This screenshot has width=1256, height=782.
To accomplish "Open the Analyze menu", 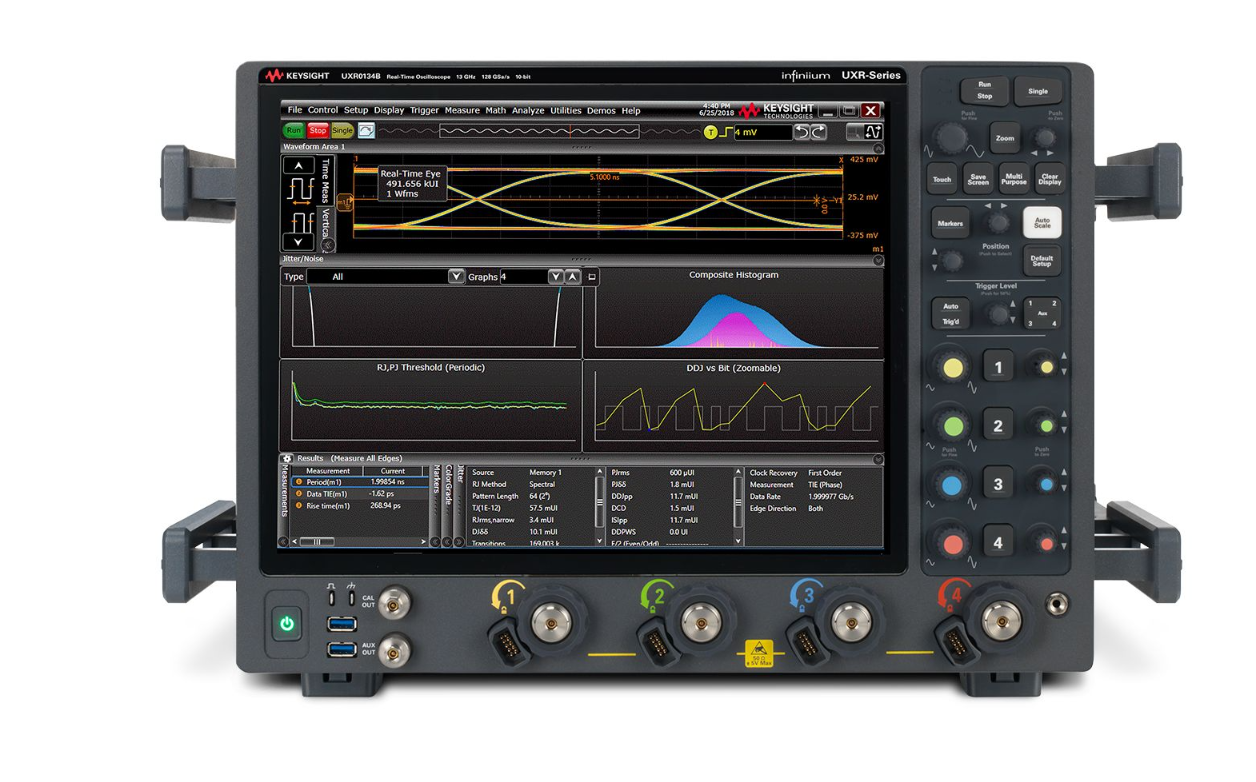I will (527, 110).
